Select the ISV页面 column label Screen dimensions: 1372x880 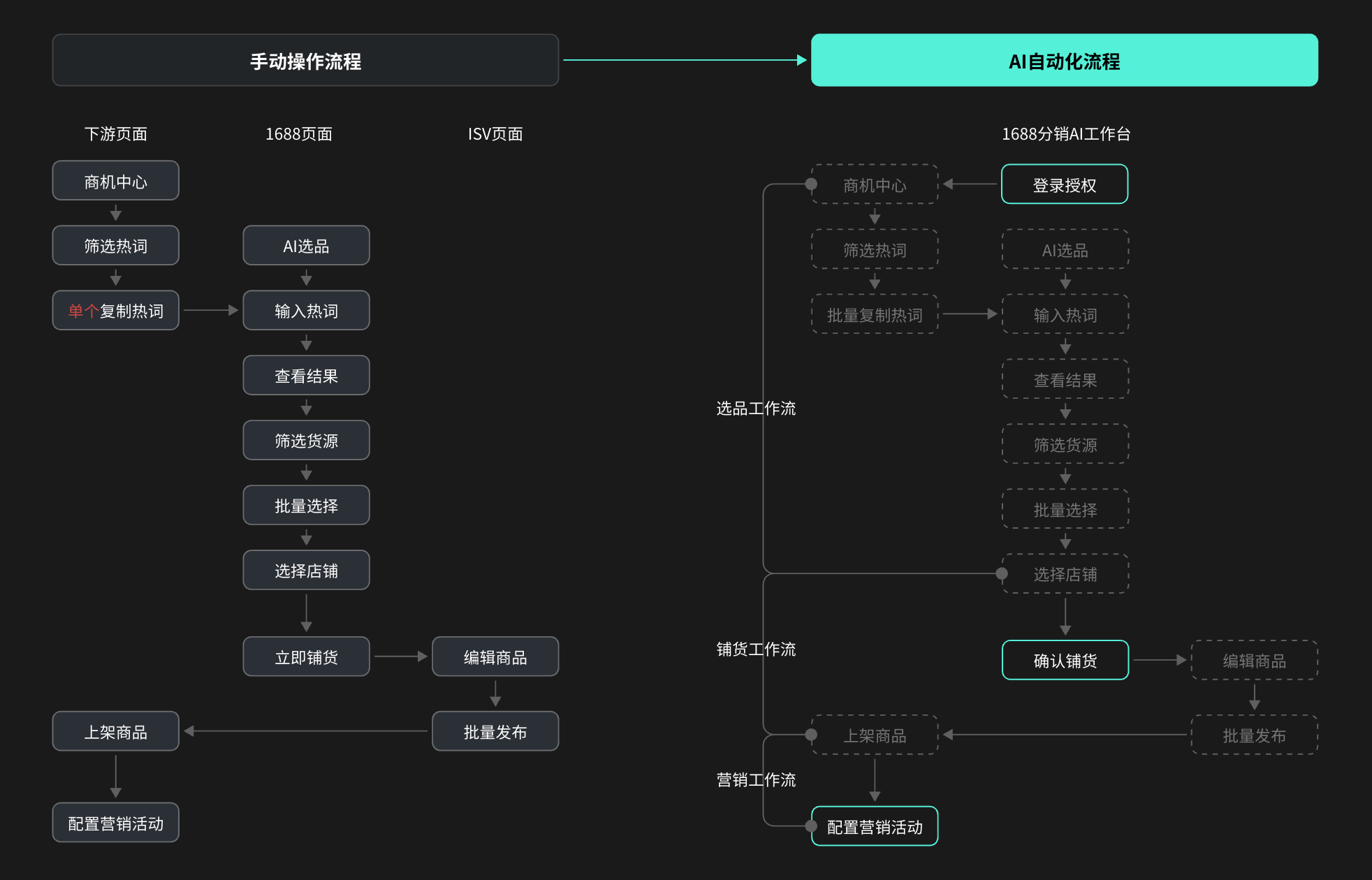click(x=495, y=134)
